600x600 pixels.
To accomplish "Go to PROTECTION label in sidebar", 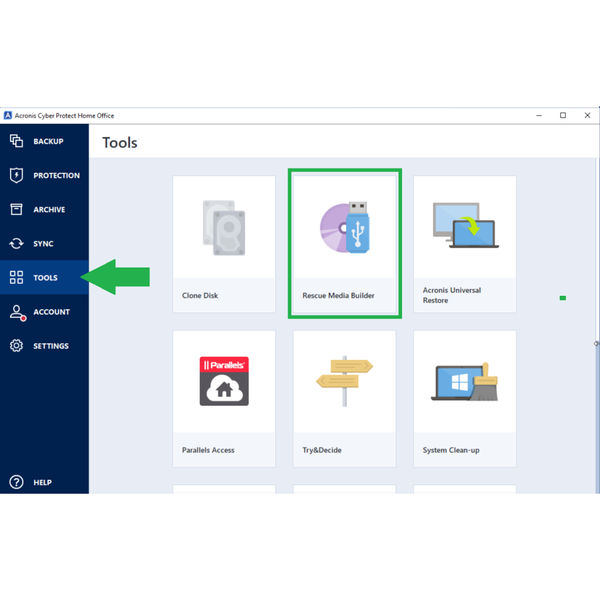I will 57,175.
